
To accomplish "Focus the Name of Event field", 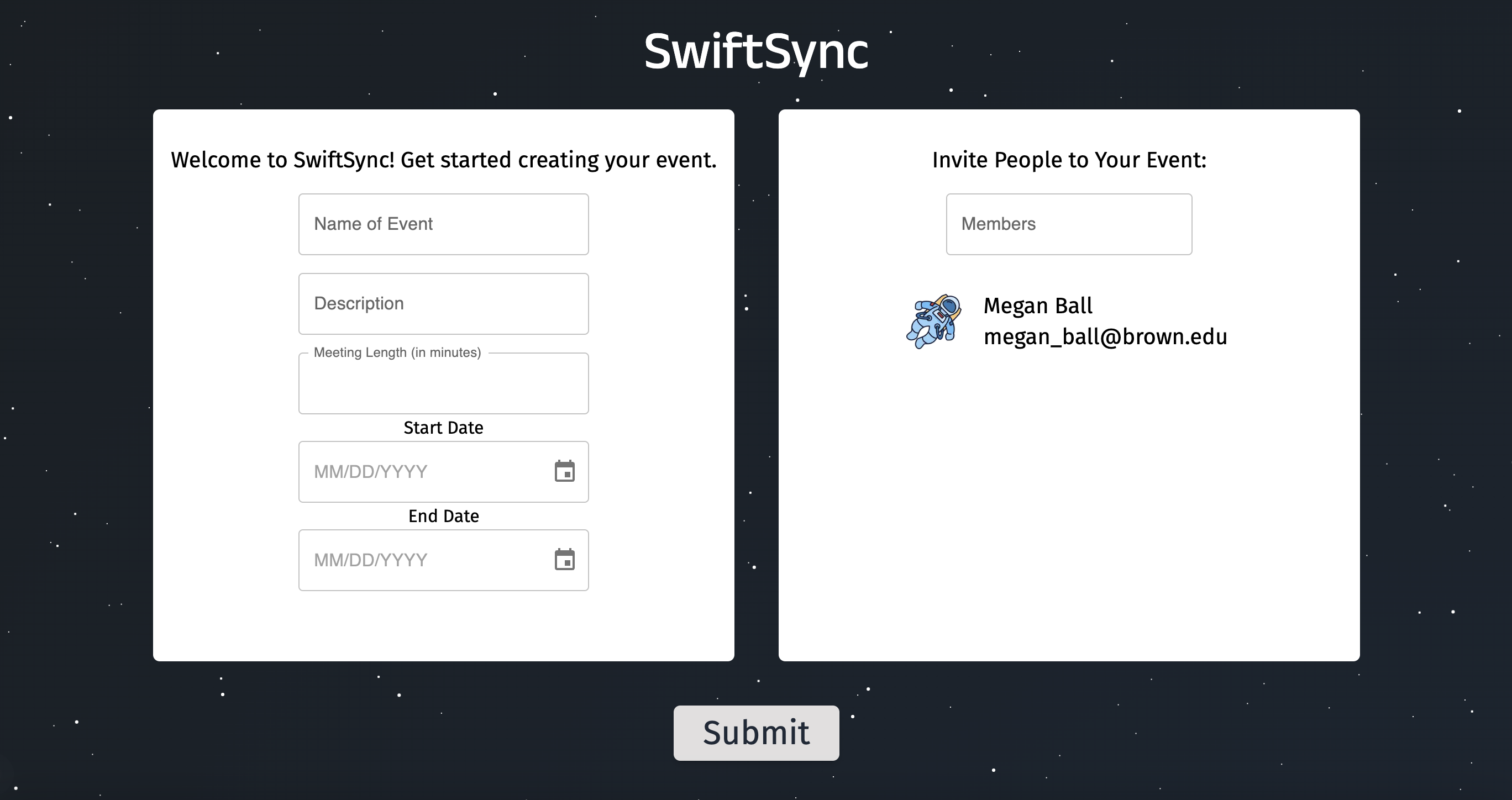I will coord(443,224).
